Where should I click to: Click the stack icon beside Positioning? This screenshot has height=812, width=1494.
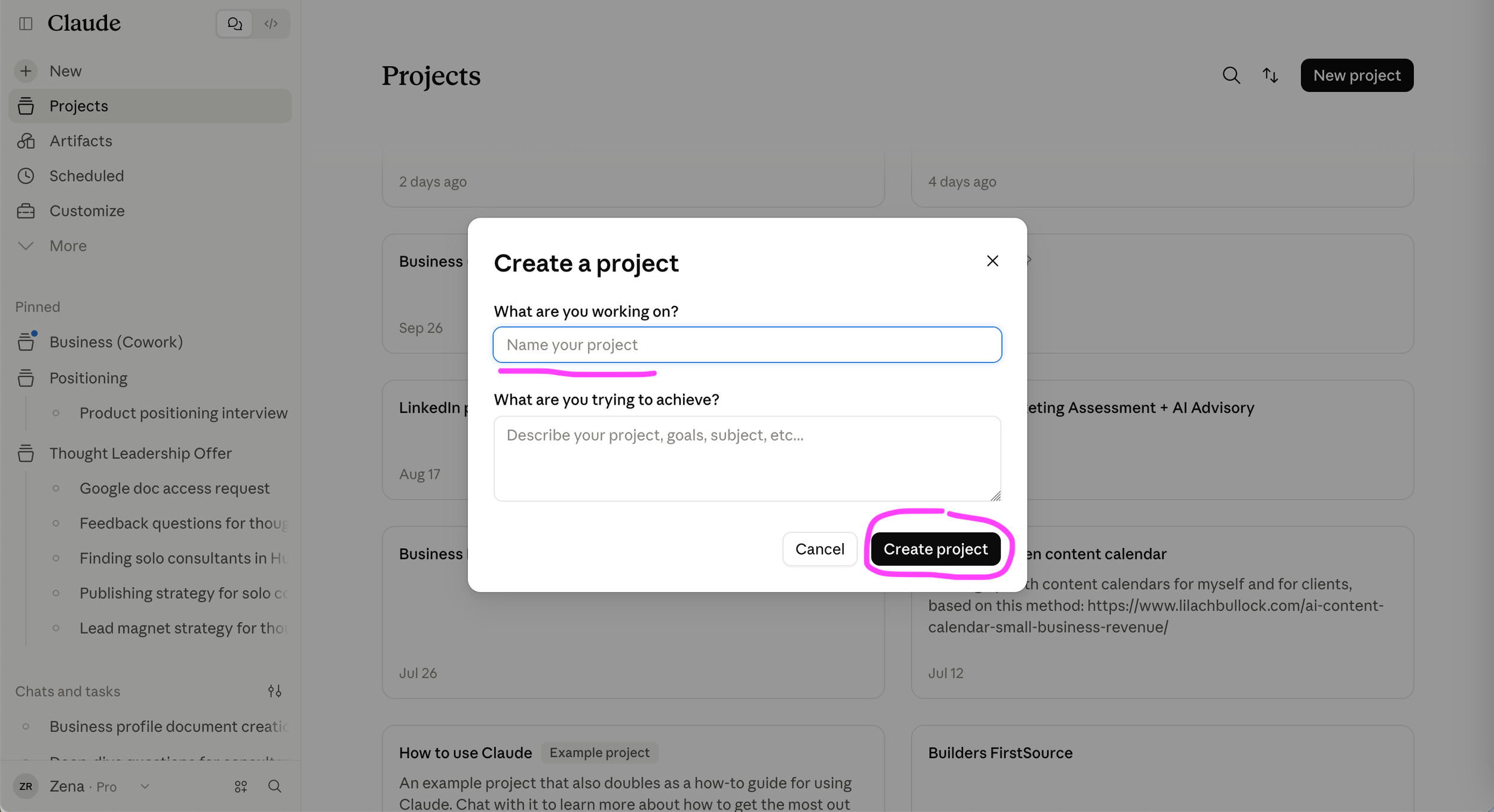click(26, 378)
